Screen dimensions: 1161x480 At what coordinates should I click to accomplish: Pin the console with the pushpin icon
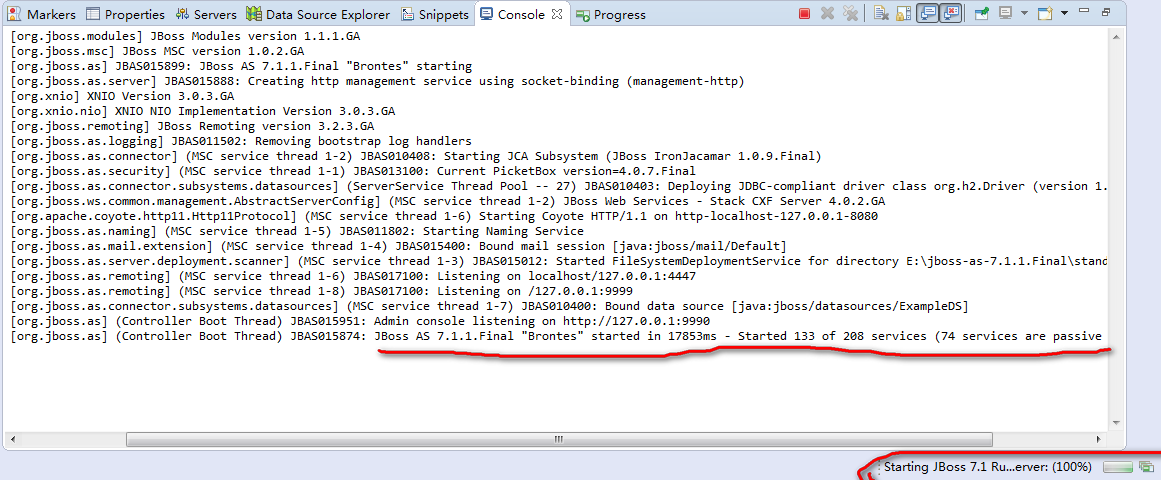(982, 13)
